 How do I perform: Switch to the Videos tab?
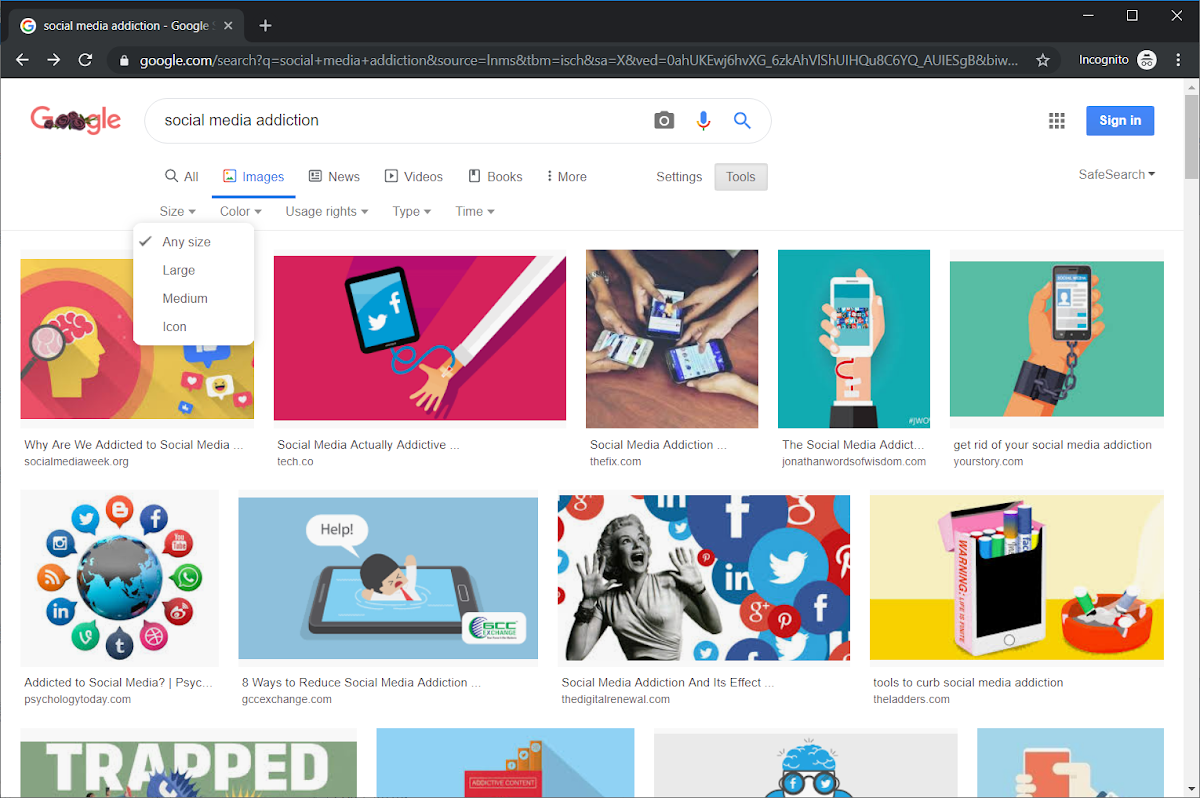click(413, 176)
